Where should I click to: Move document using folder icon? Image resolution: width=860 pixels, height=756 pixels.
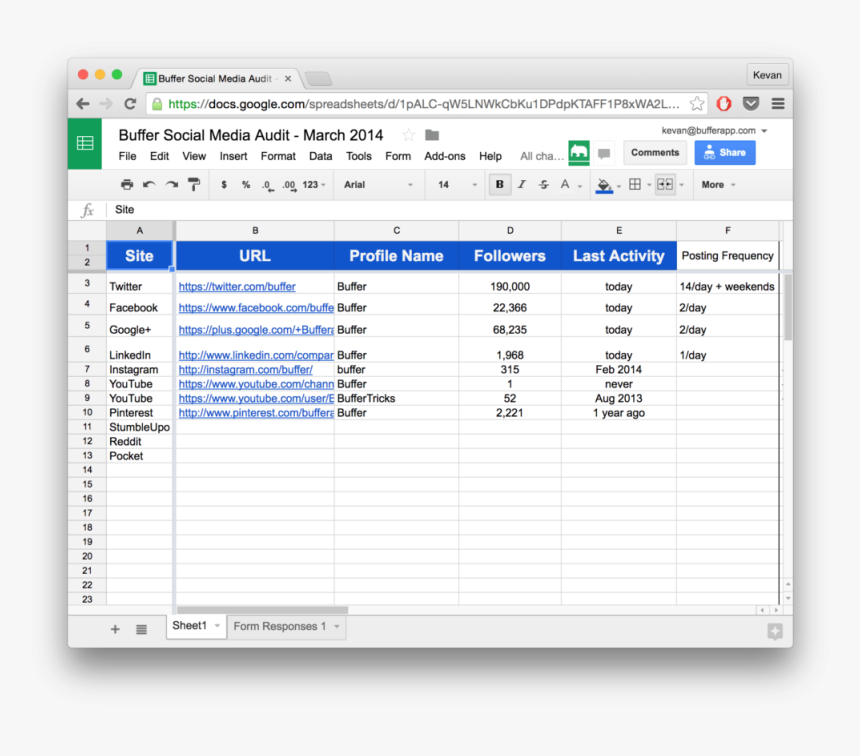[432, 135]
